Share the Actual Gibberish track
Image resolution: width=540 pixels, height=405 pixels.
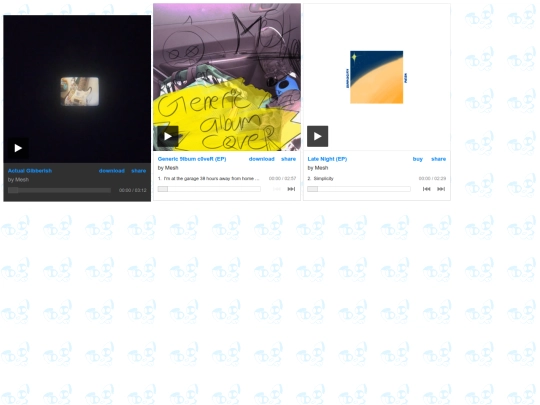(x=138, y=171)
